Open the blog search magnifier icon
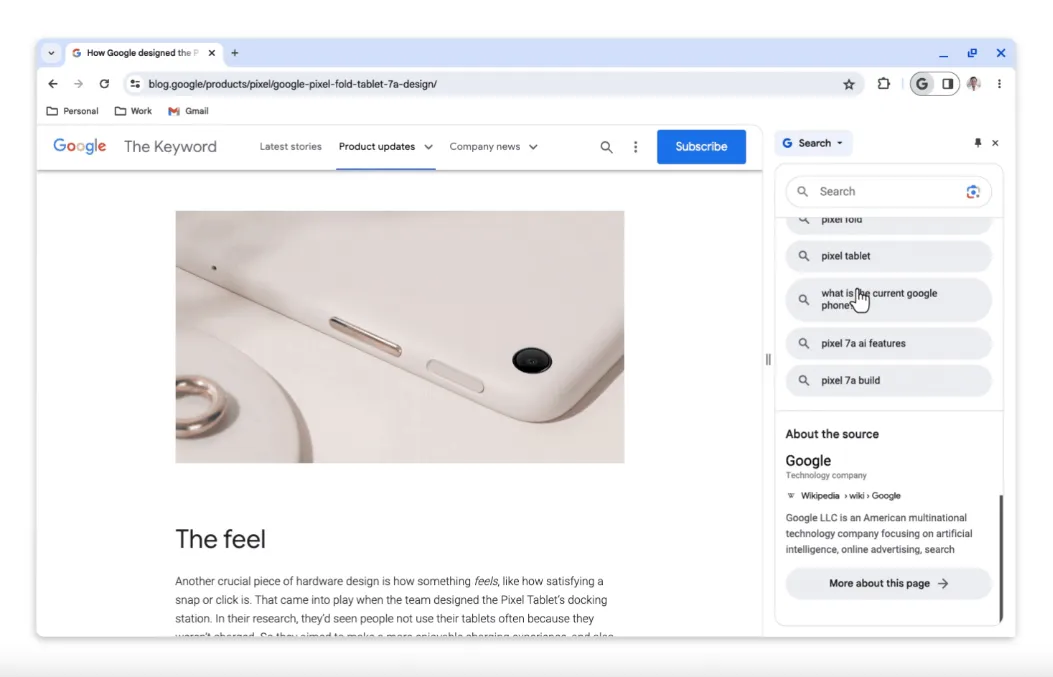 click(606, 147)
